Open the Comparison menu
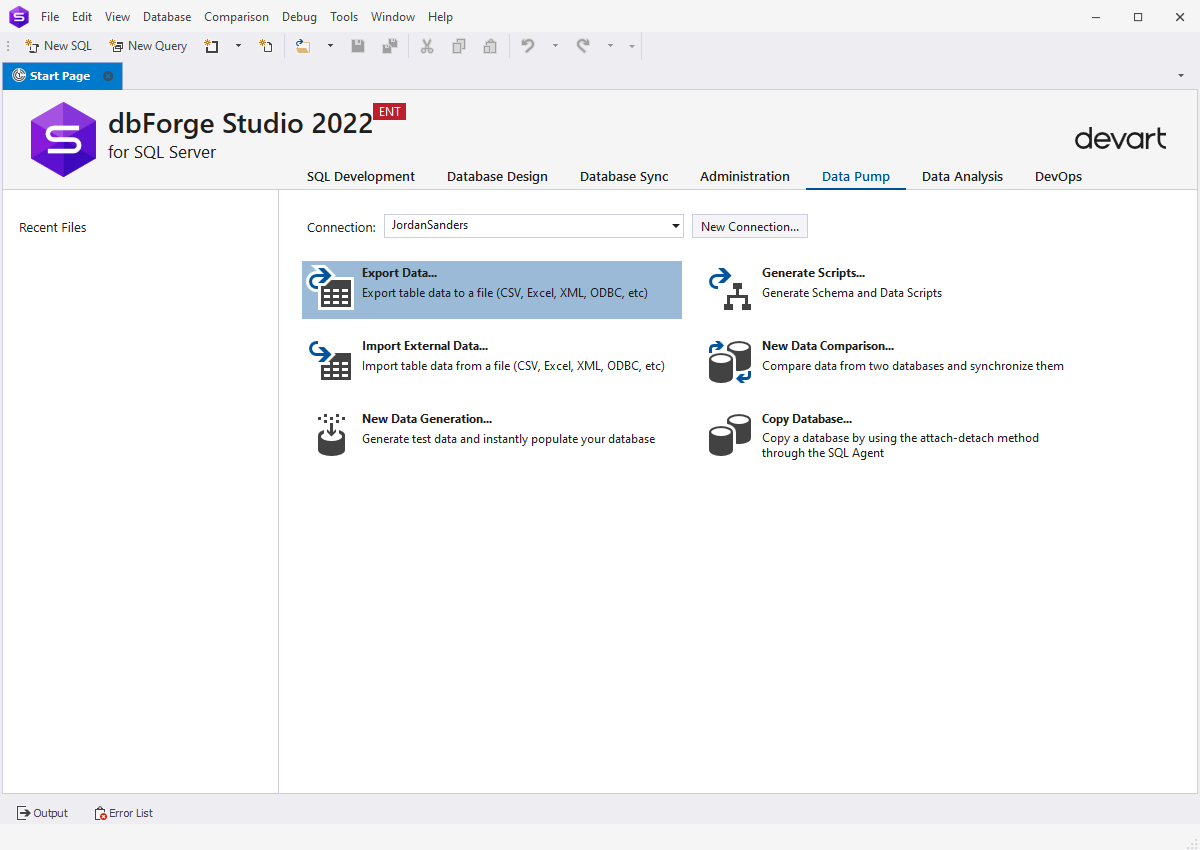 point(236,16)
